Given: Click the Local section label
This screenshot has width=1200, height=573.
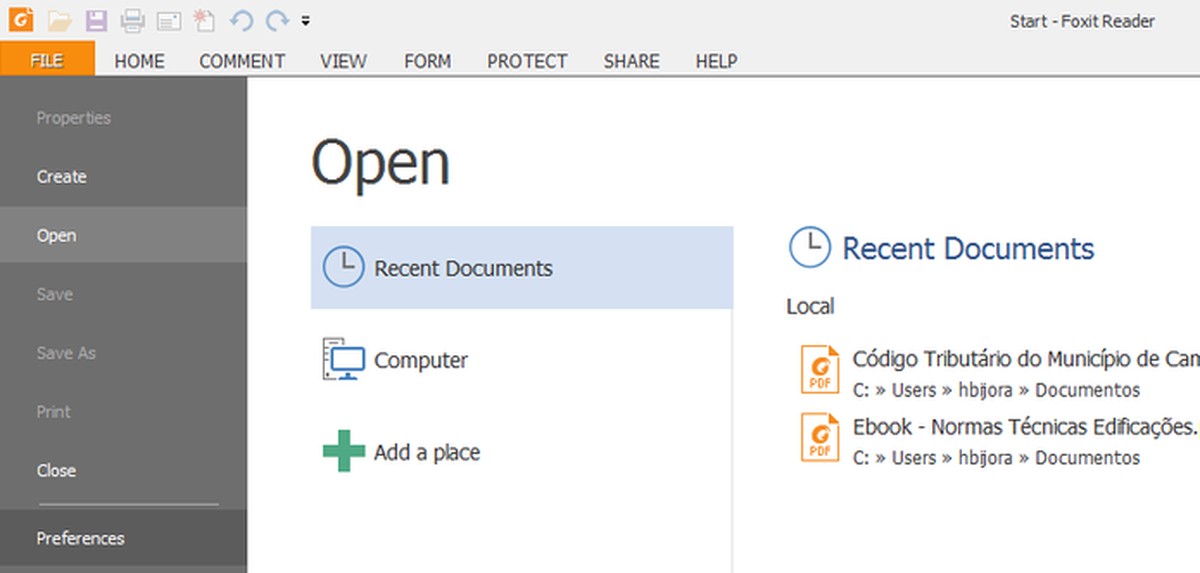Looking at the screenshot, I should 810,306.
